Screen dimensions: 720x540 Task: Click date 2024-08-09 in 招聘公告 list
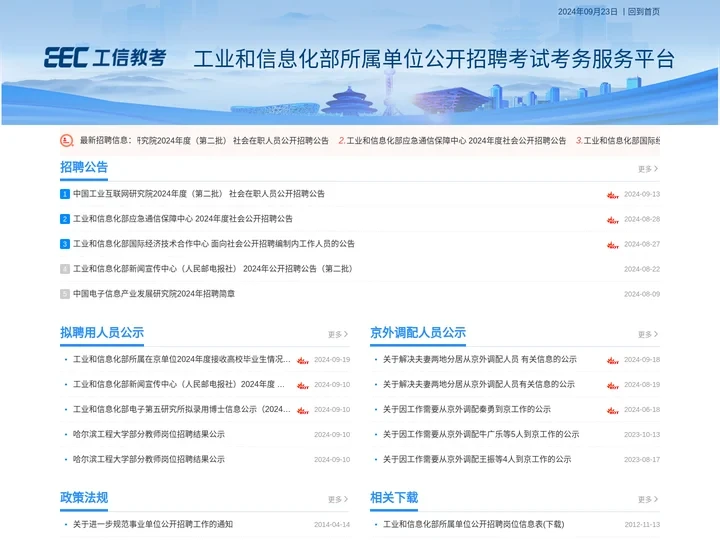click(x=642, y=294)
